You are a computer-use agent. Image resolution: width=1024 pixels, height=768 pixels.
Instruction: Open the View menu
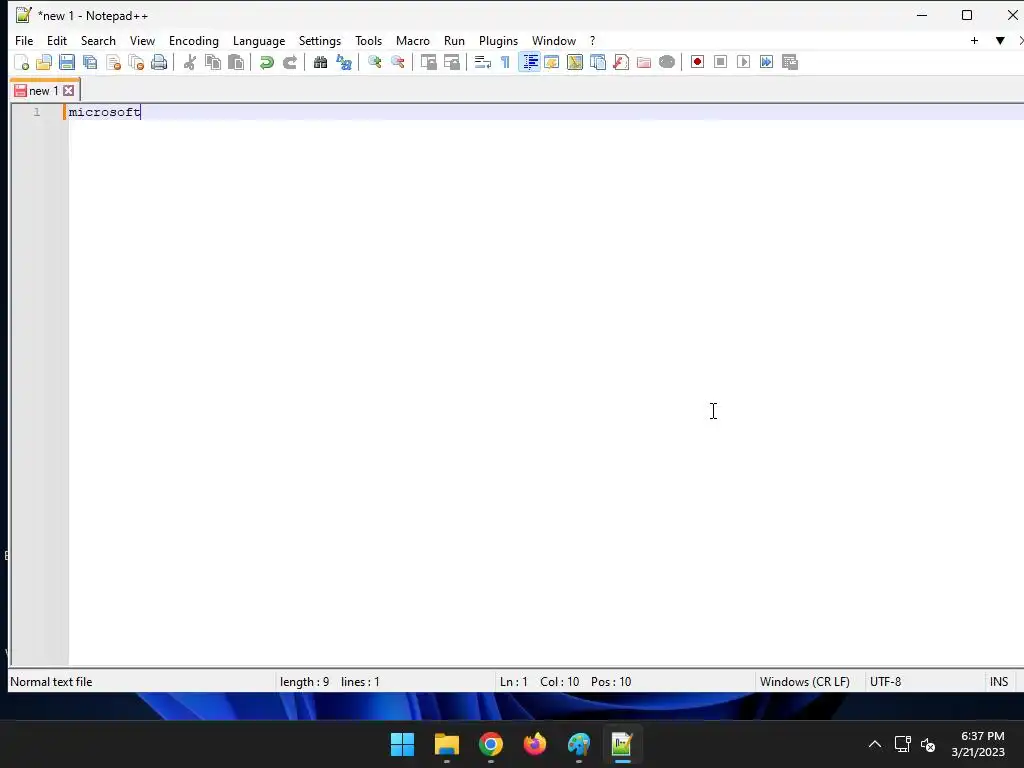tap(142, 40)
